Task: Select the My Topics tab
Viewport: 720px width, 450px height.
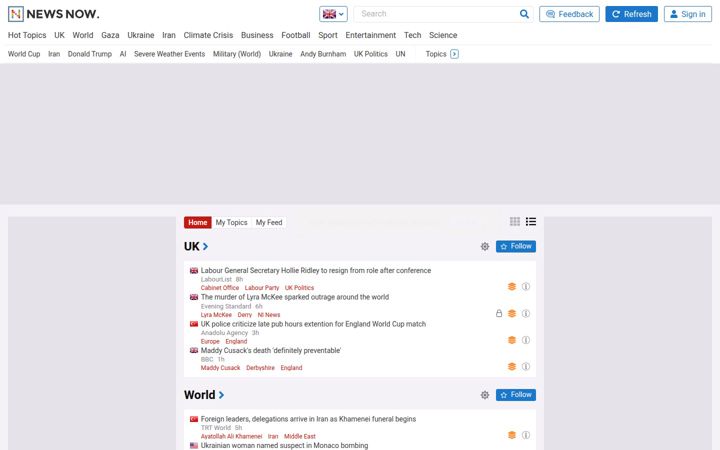Action: [x=231, y=222]
